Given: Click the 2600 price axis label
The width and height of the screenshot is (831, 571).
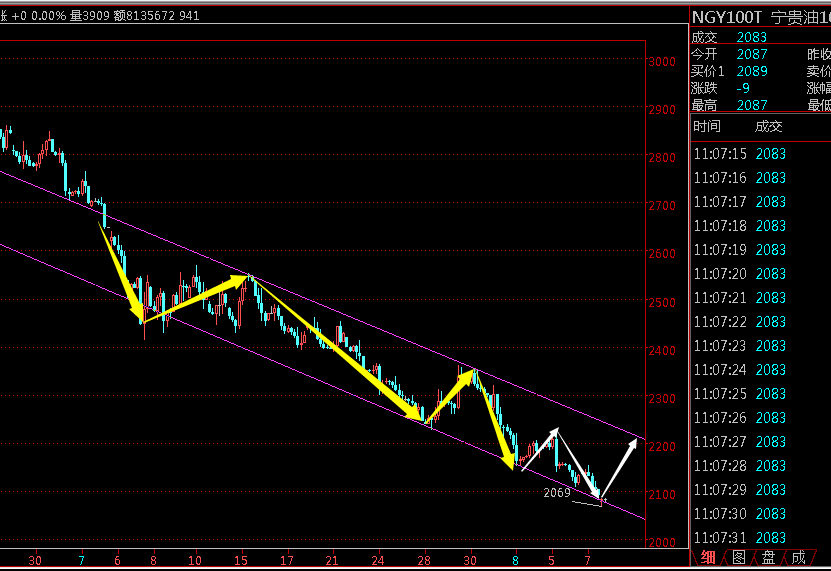Looking at the screenshot, I should coord(662,253).
